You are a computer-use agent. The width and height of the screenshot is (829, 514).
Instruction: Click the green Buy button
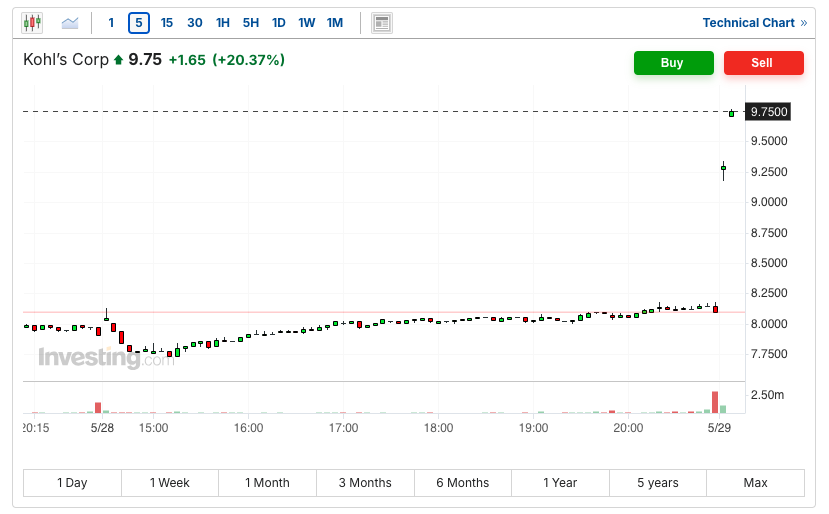(x=674, y=63)
